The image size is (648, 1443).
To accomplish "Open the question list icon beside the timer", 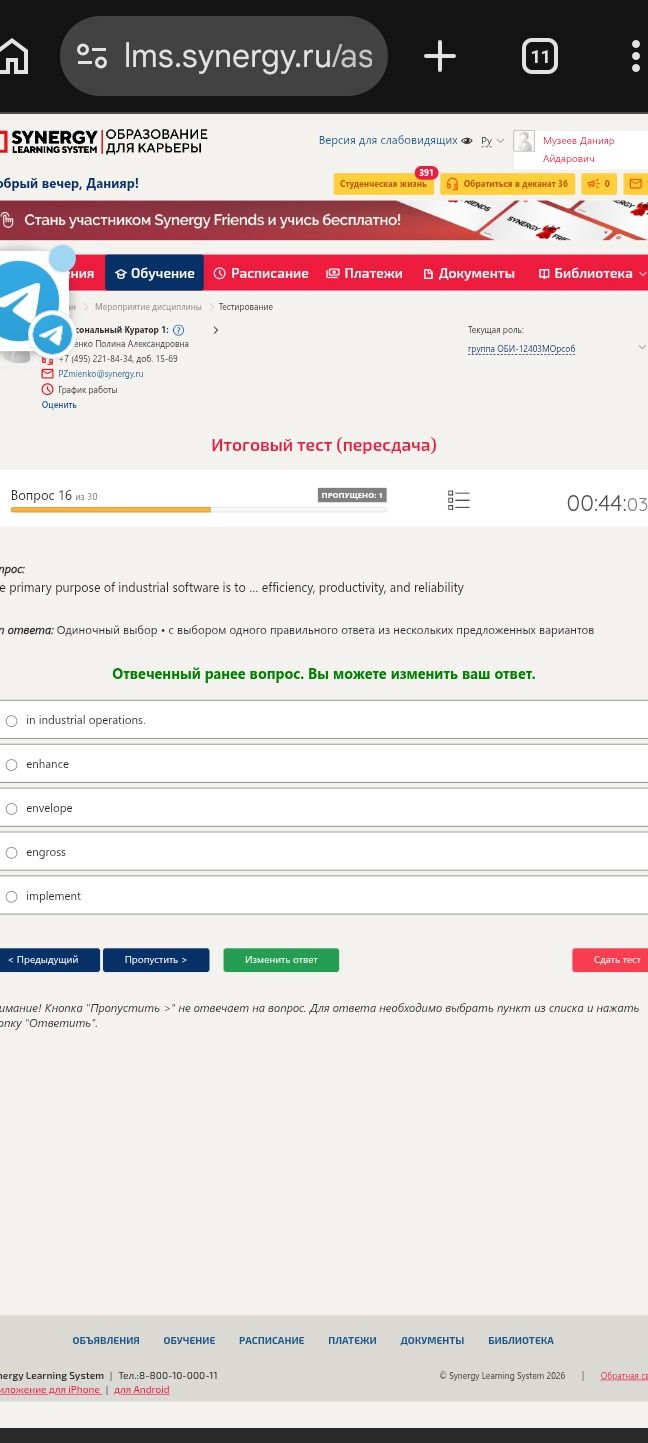I will tap(459, 501).
